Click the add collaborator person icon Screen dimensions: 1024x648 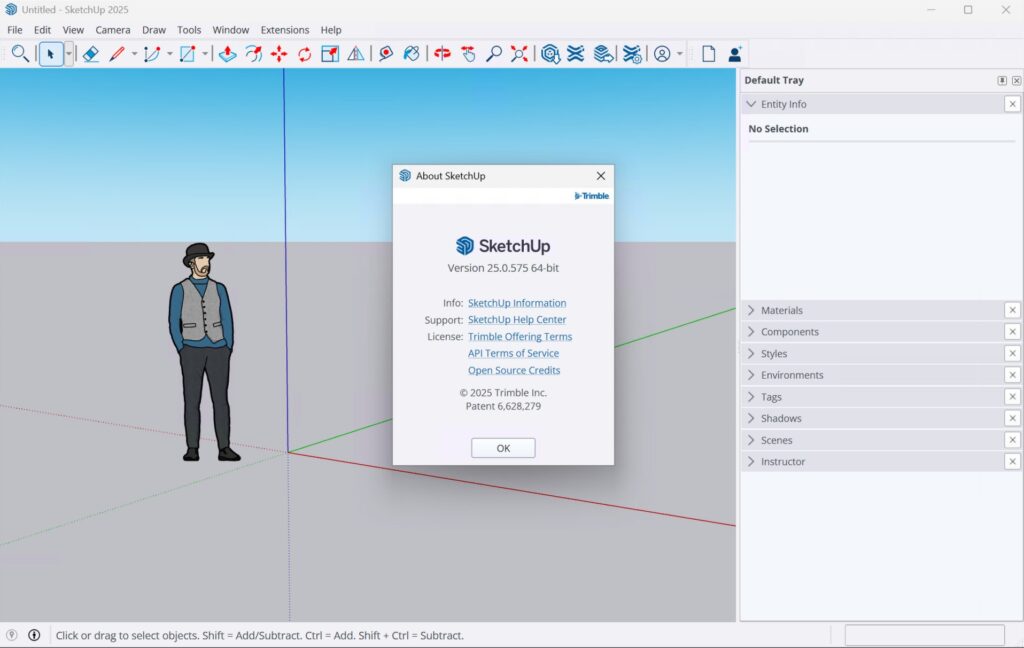735,54
